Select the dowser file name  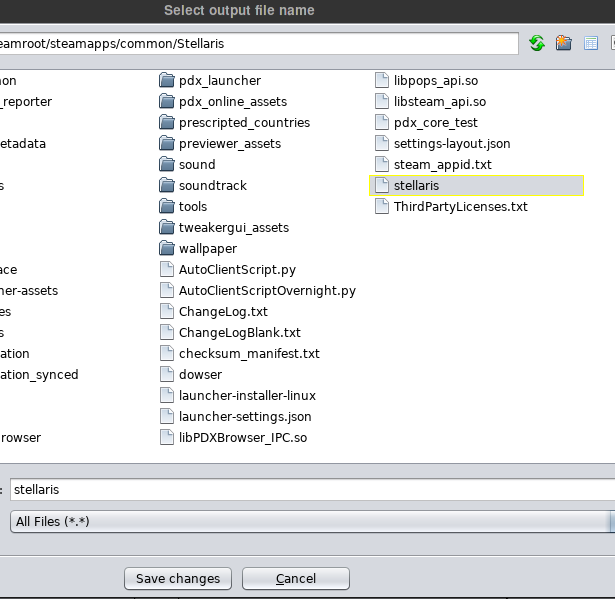click(x=200, y=374)
